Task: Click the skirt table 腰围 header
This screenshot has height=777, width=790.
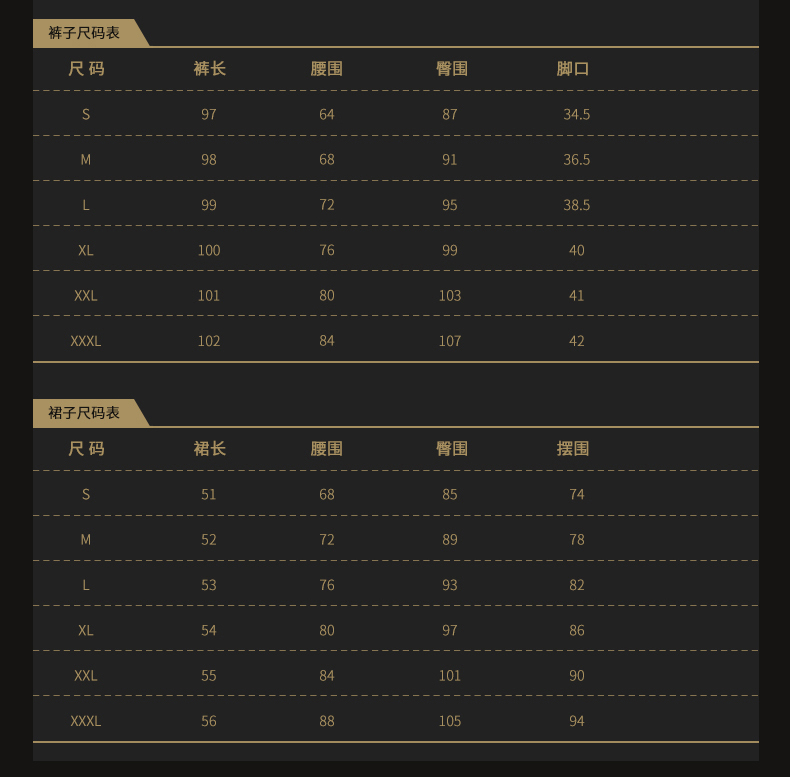Action: coord(326,448)
